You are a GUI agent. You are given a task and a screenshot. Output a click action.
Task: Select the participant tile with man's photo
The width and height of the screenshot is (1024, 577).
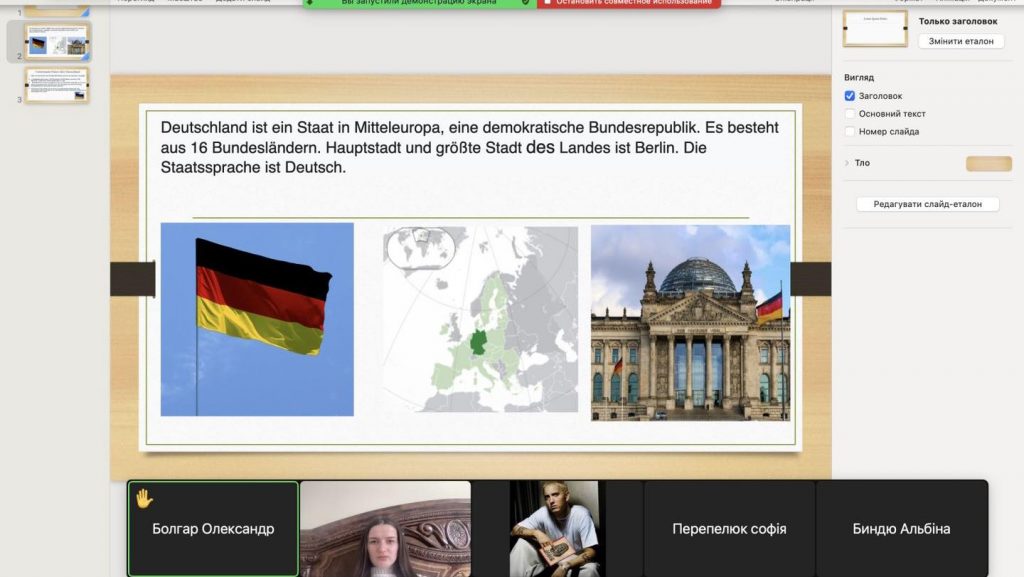(x=557, y=529)
